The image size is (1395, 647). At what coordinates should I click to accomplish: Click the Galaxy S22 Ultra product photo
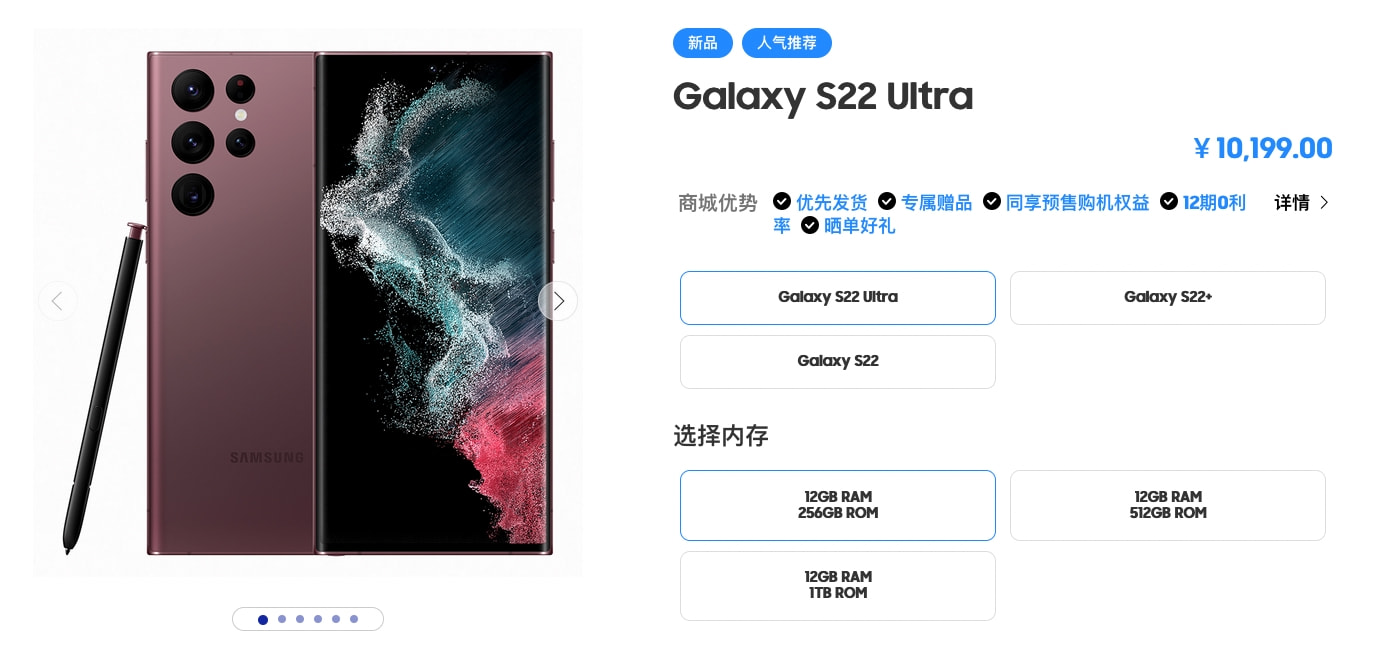[x=308, y=302]
